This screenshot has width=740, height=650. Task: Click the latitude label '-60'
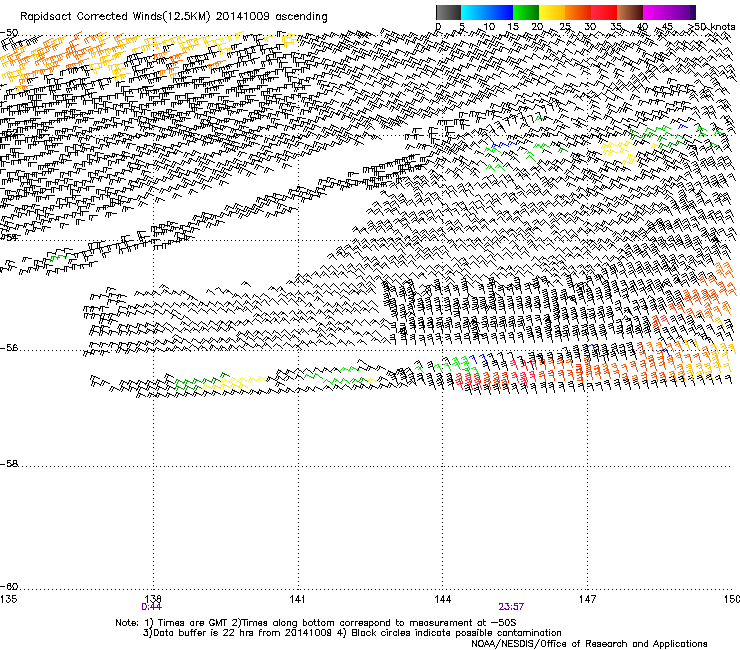[x=9, y=586]
